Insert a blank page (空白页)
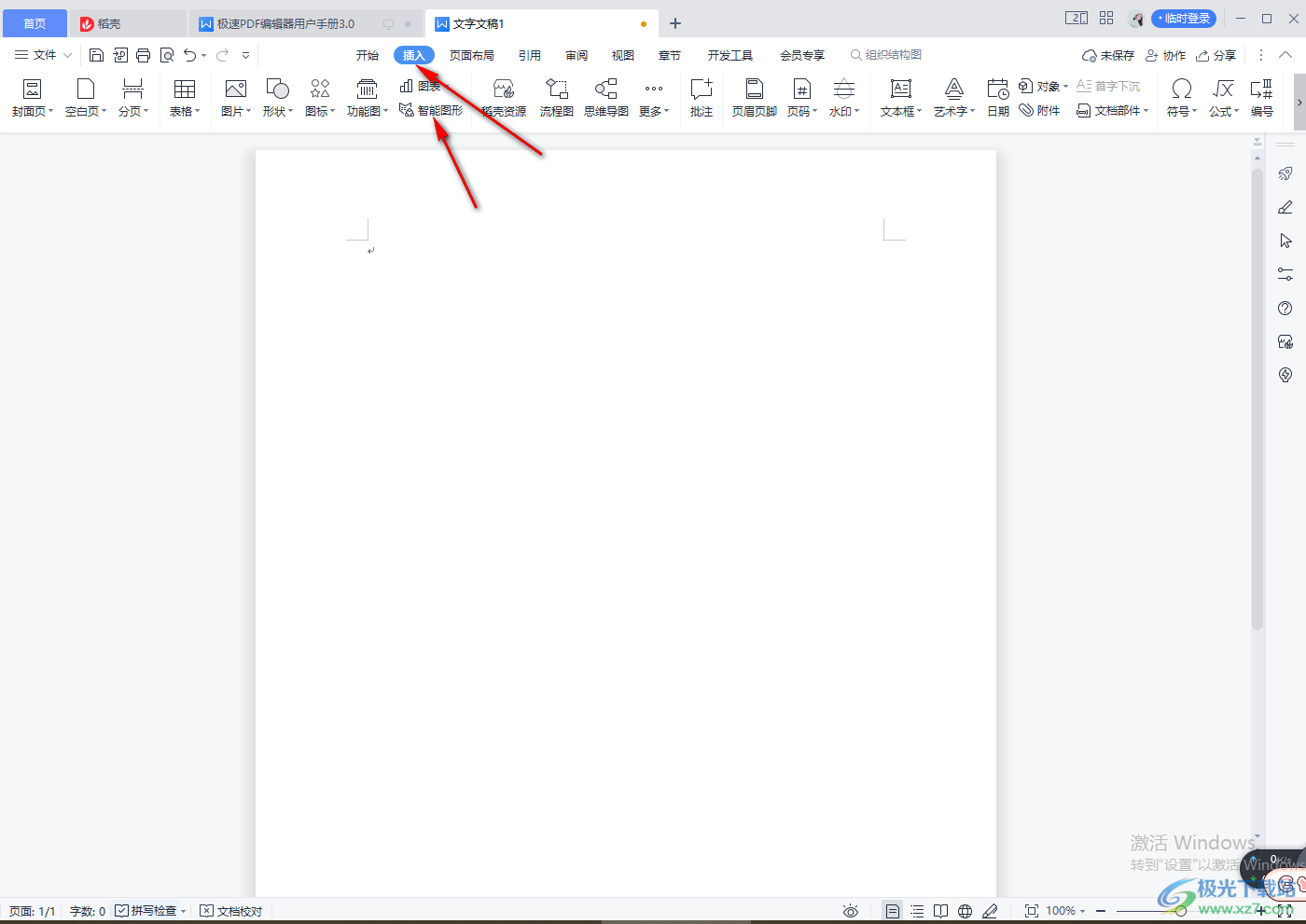 tap(86, 98)
